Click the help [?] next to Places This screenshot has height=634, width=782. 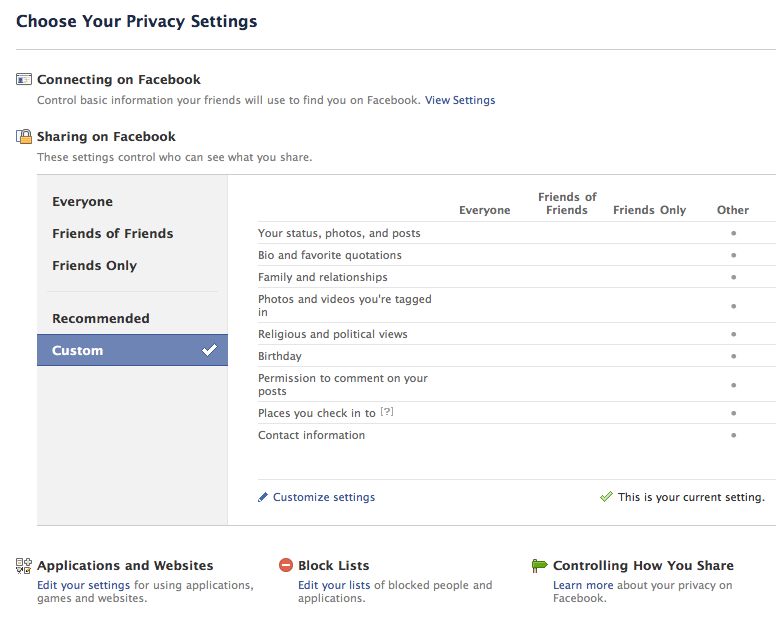pos(387,413)
